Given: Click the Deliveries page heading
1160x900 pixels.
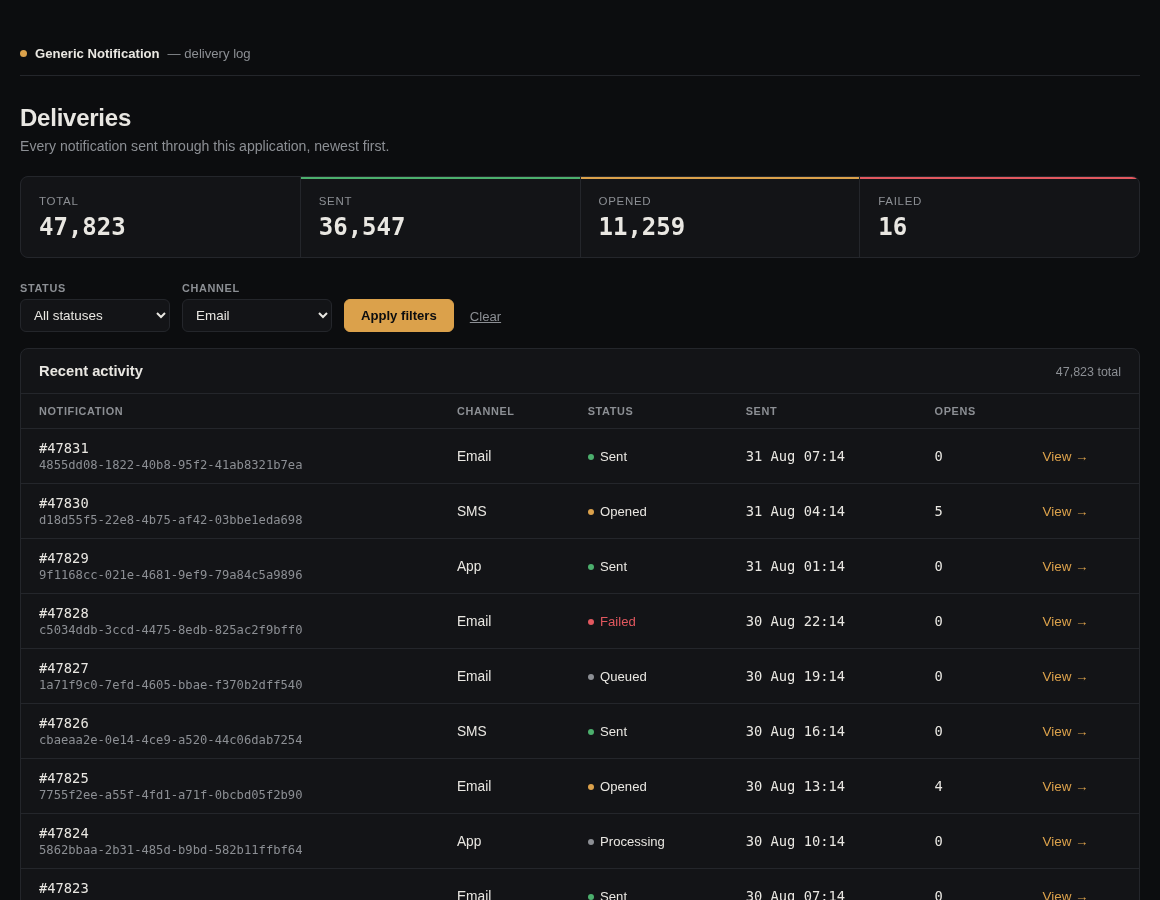Looking at the screenshot, I should pyautogui.click(x=75, y=118).
